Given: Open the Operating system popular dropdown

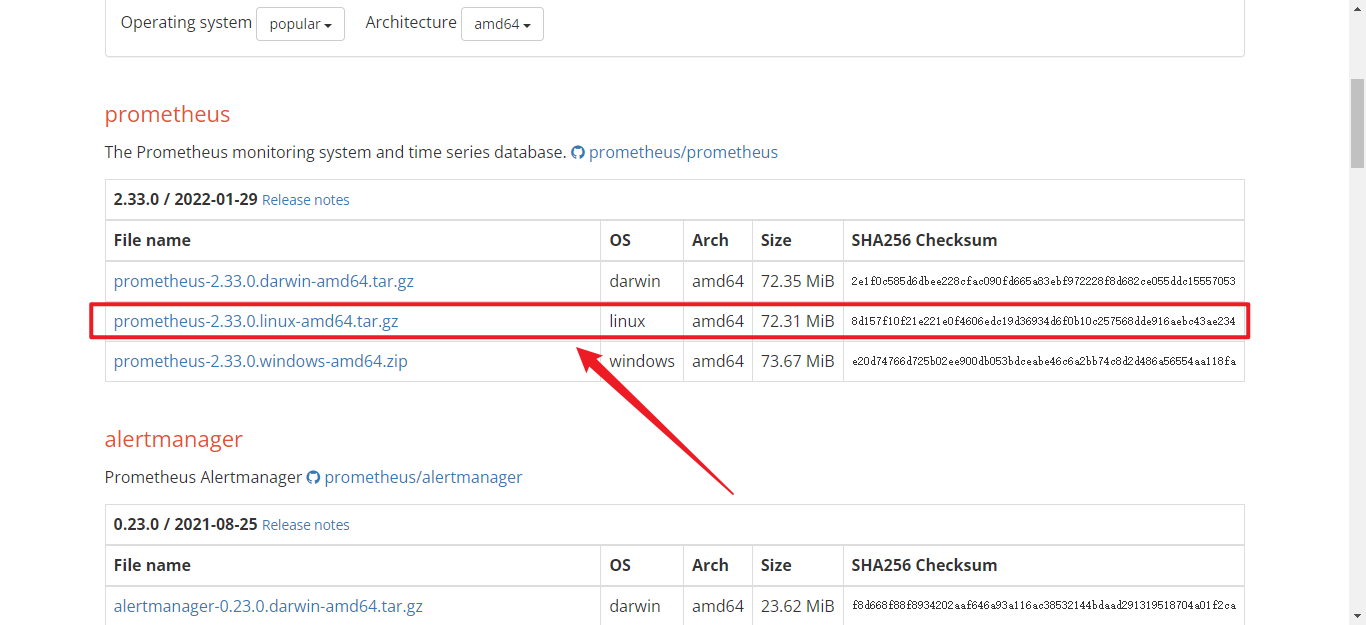Looking at the screenshot, I should [x=300, y=24].
